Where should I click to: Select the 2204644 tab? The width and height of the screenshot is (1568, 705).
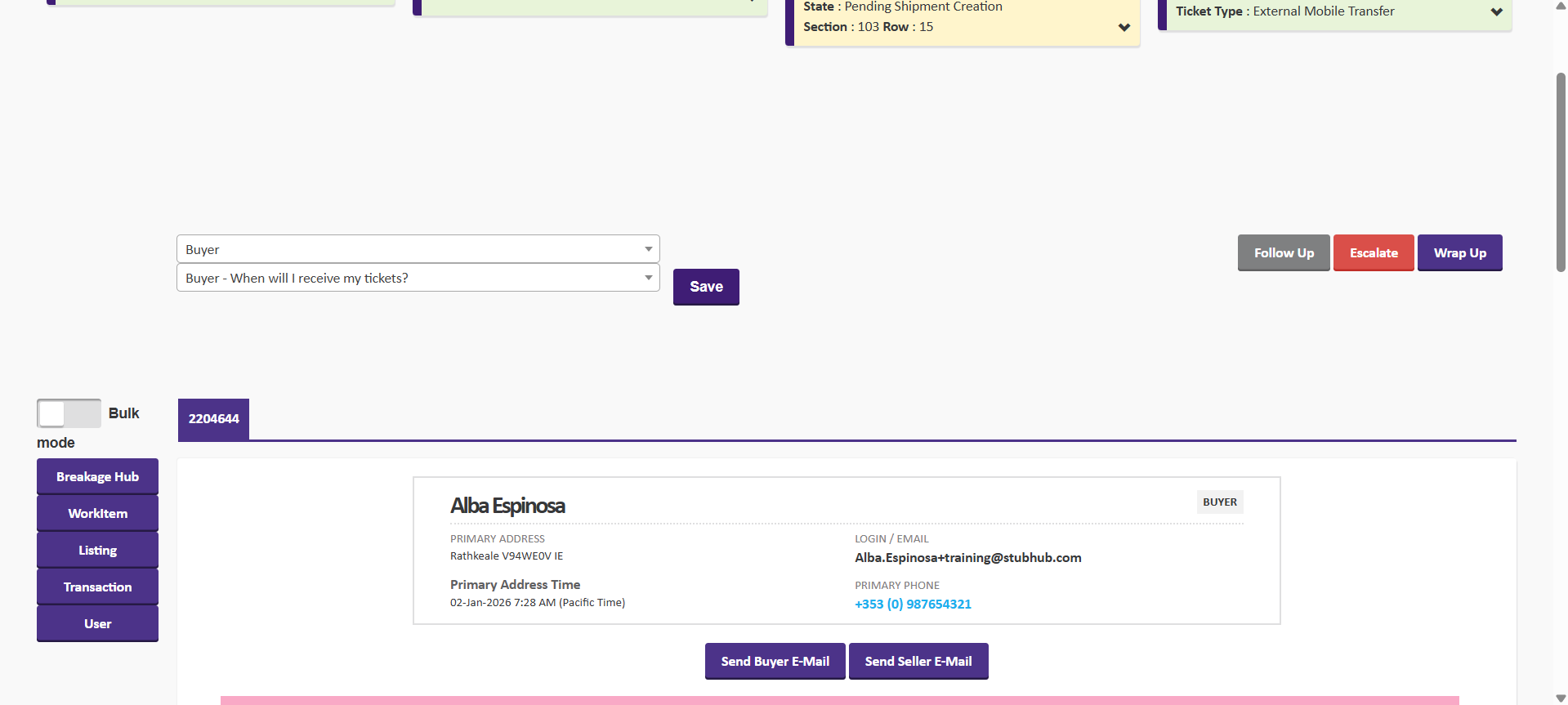(213, 419)
